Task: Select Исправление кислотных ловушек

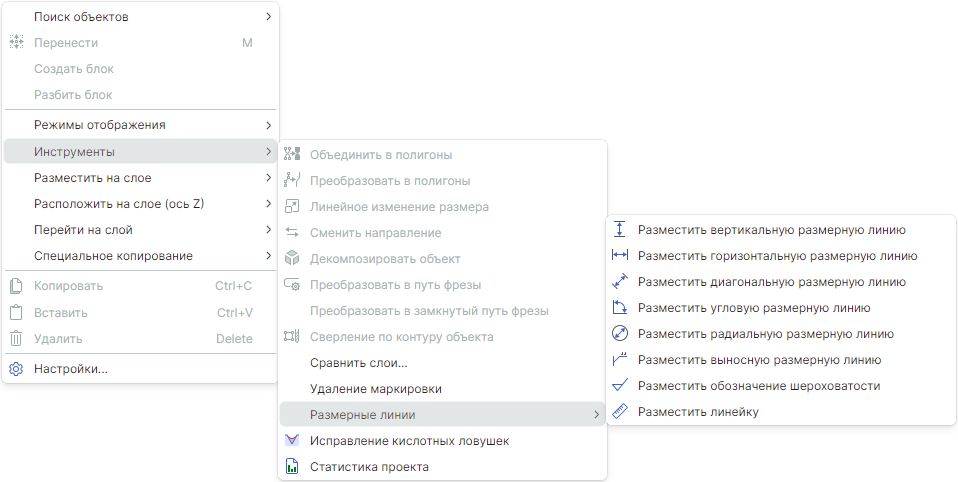Action: click(x=443, y=440)
